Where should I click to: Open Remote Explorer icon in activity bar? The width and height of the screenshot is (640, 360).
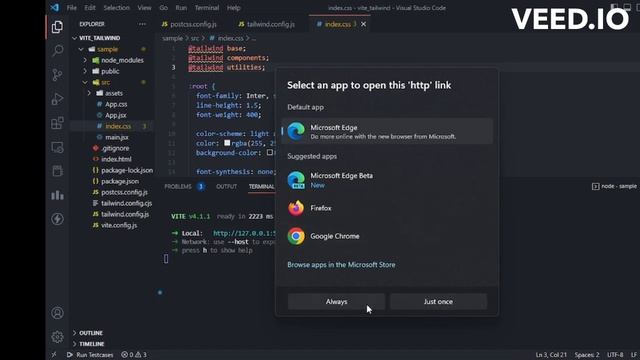click(57, 147)
